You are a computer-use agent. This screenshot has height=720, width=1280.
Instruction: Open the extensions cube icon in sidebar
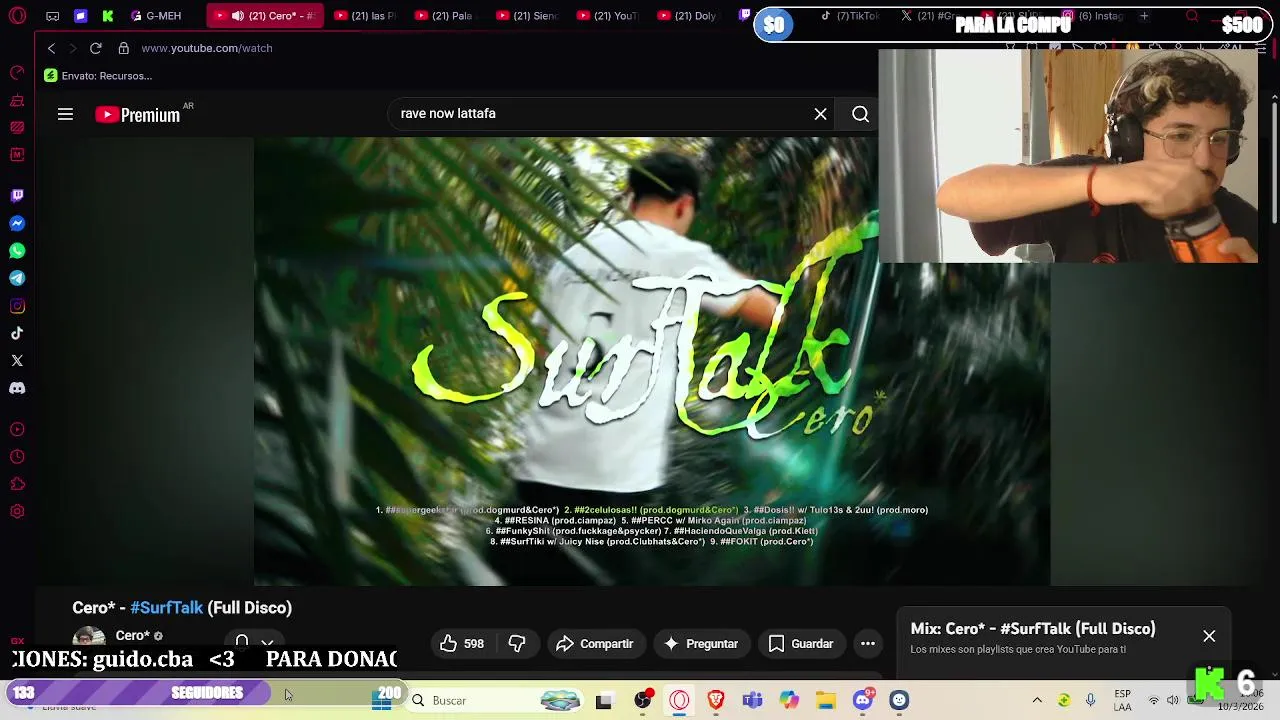(x=17, y=484)
